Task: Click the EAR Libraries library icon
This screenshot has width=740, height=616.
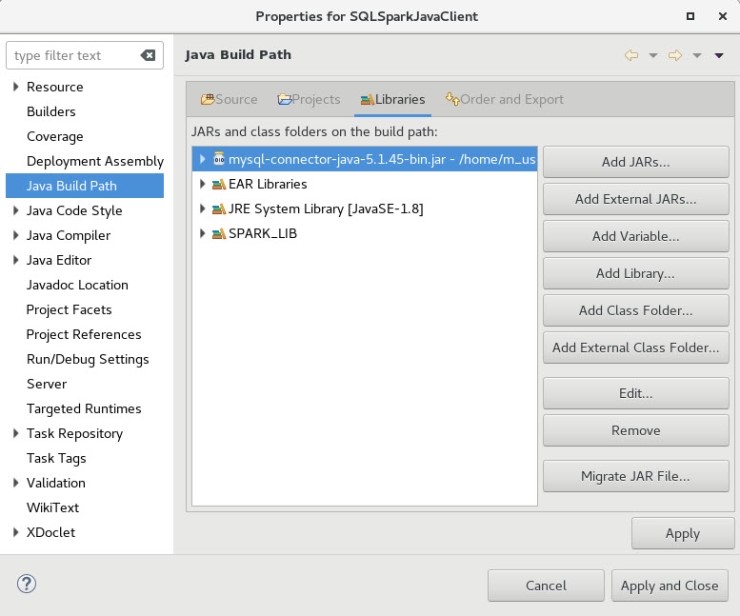Action: [x=218, y=184]
